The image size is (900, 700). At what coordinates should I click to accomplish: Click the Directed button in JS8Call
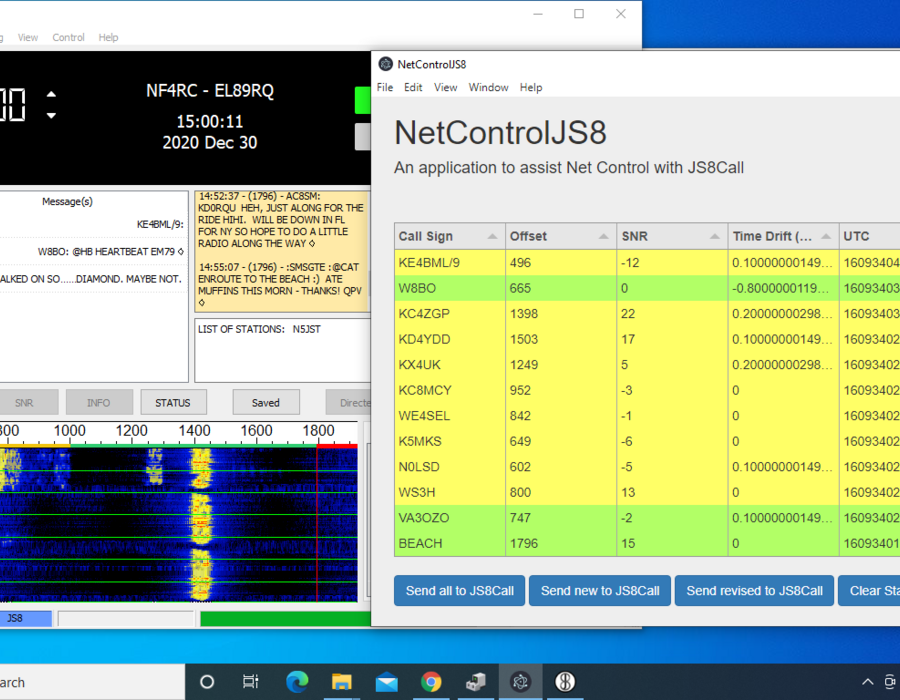(349, 402)
